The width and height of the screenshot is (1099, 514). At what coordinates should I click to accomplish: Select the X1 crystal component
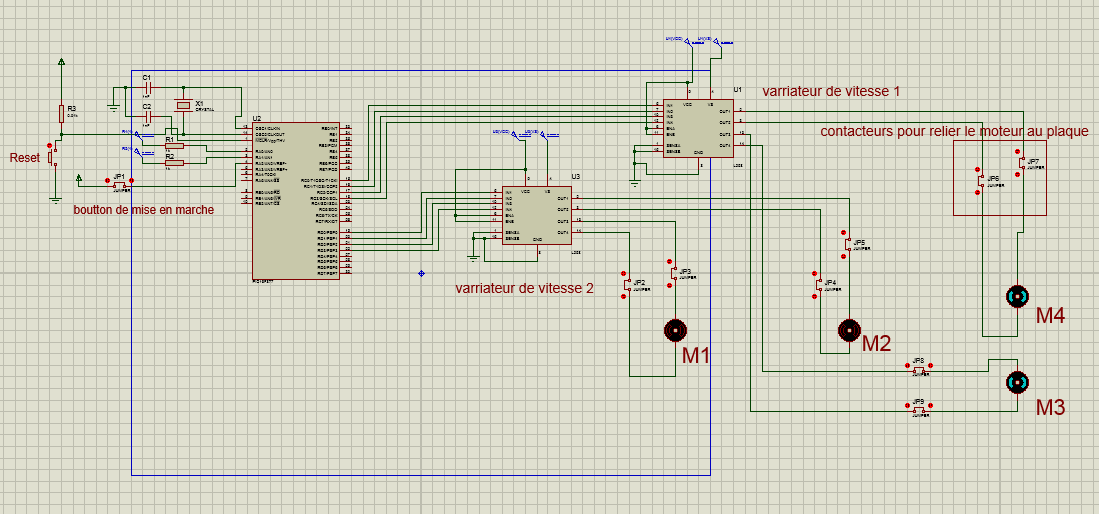point(183,105)
